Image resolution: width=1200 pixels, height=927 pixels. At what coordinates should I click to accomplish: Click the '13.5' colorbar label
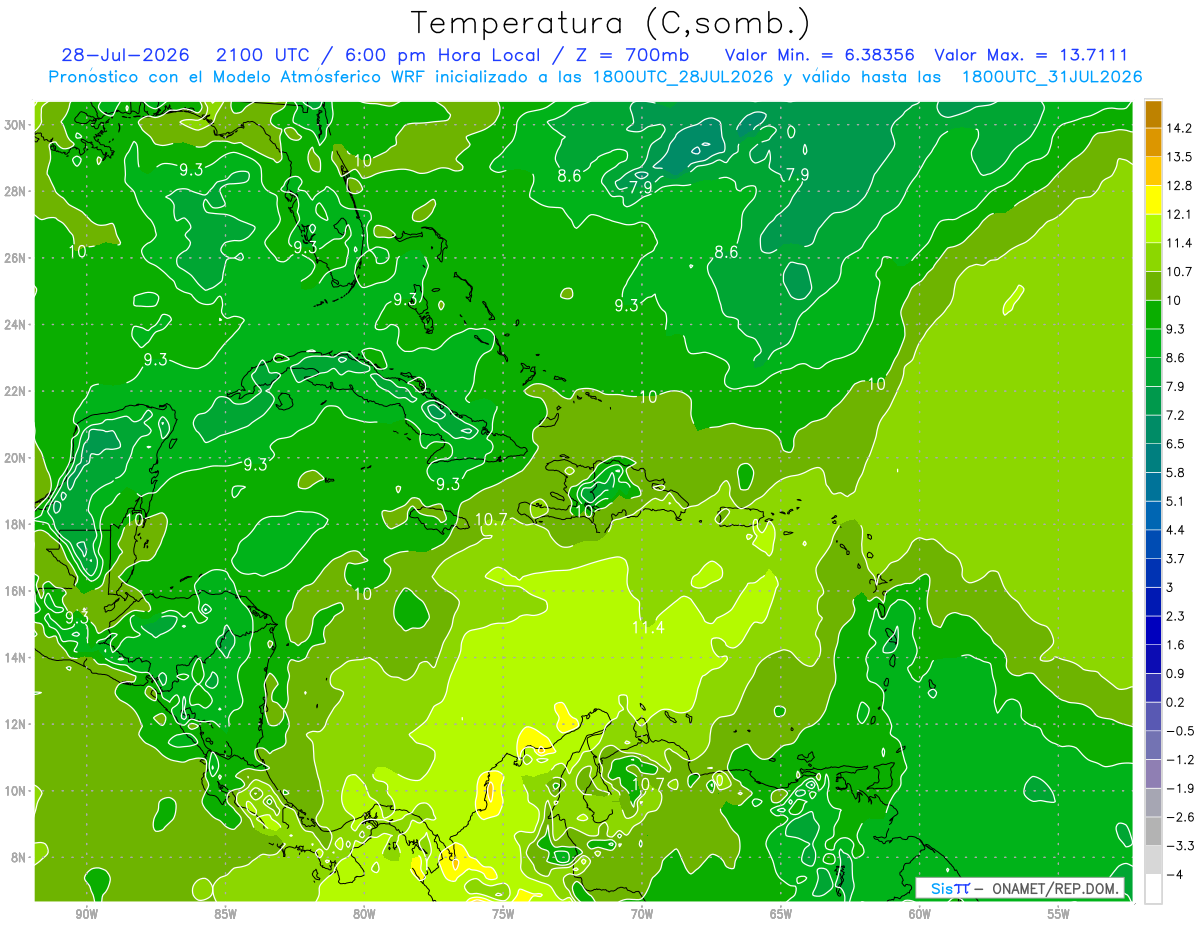tap(1178, 157)
